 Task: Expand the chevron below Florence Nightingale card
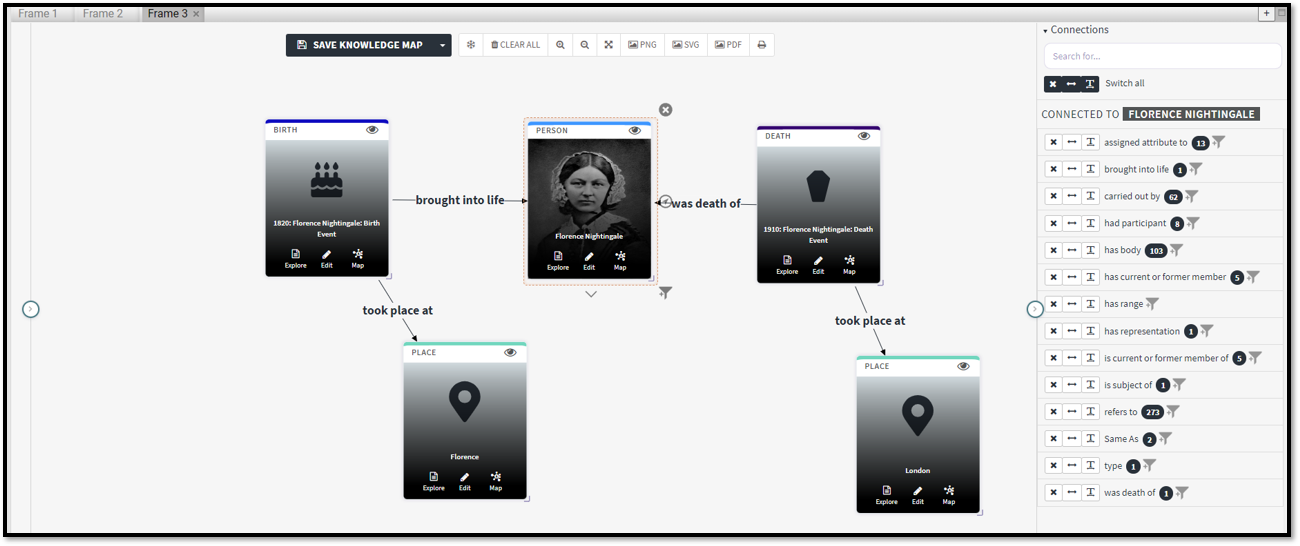591,294
